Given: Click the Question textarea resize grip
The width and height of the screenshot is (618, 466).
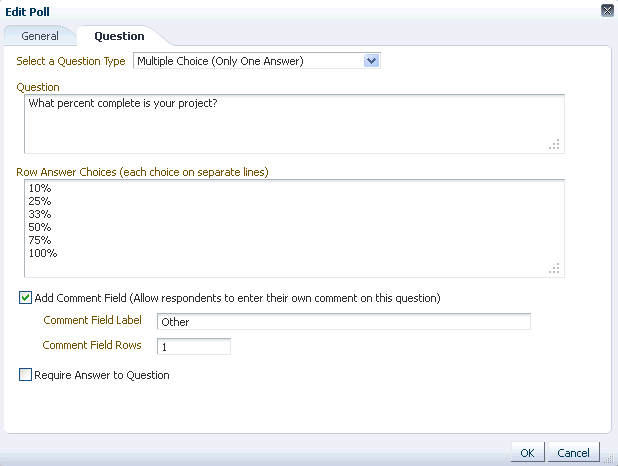Looking at the screenshot, I should click(554, 144).
